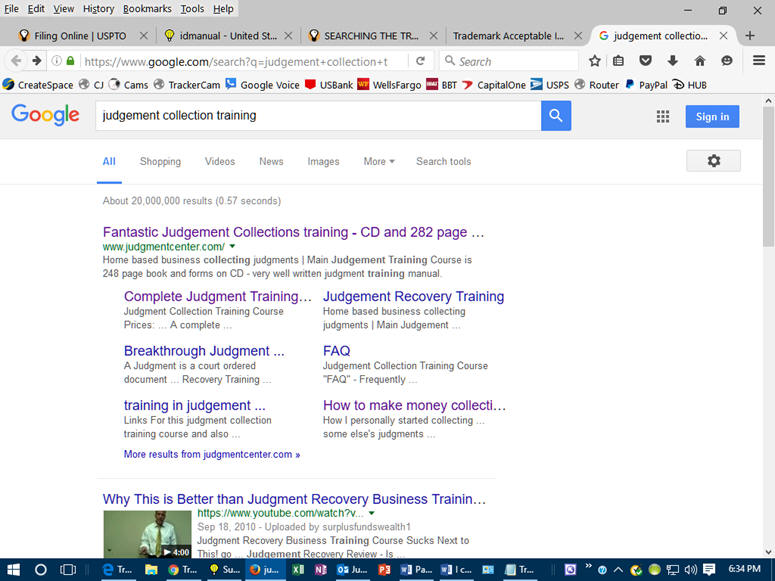Open a new tab with plus button

(750, 36)
